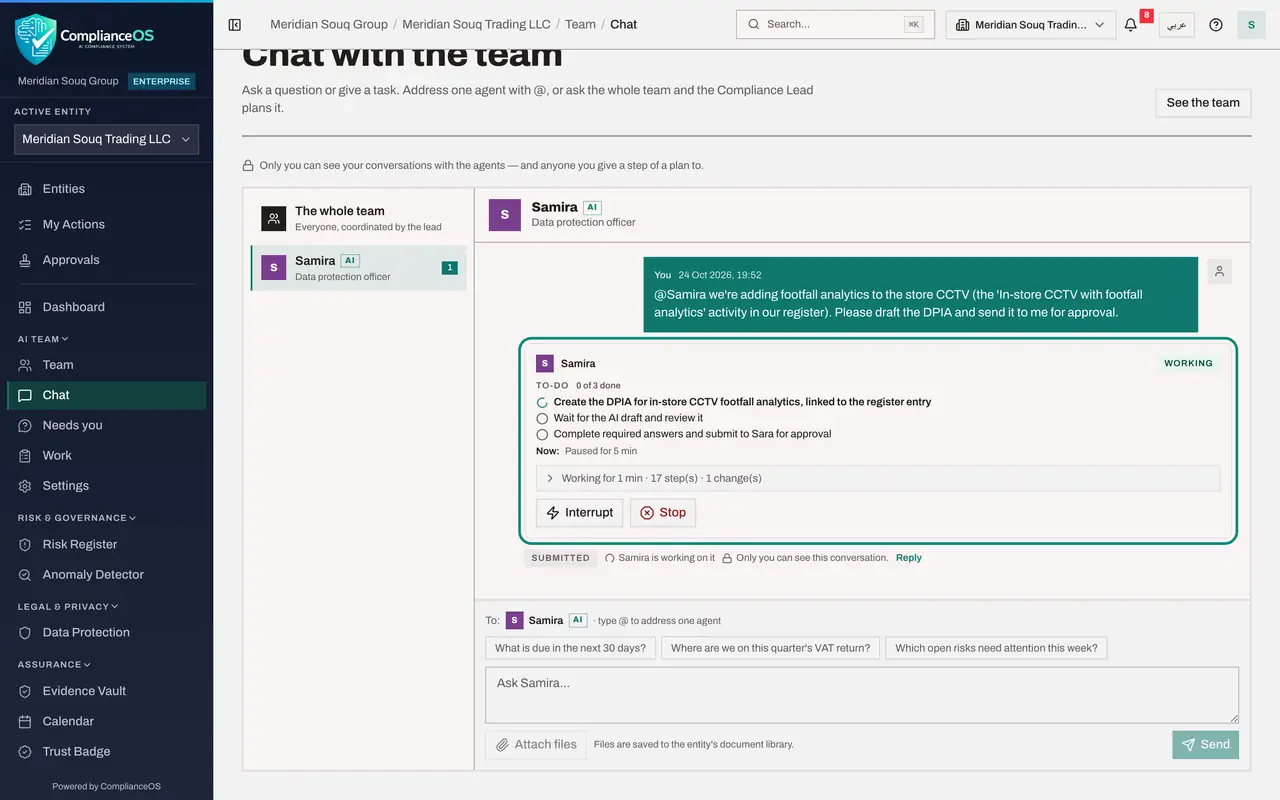Select the whole team conversation

(x=359, y=218)
